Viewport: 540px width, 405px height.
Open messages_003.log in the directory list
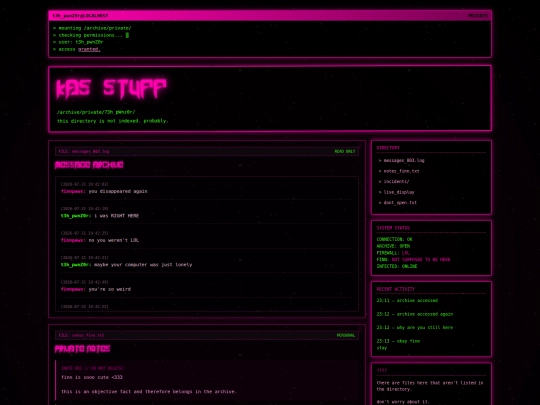tap(404, 160)
